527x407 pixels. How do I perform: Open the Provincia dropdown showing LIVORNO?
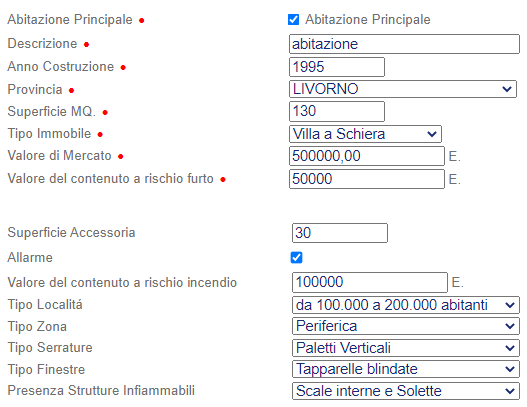click(x=403, y=89)
